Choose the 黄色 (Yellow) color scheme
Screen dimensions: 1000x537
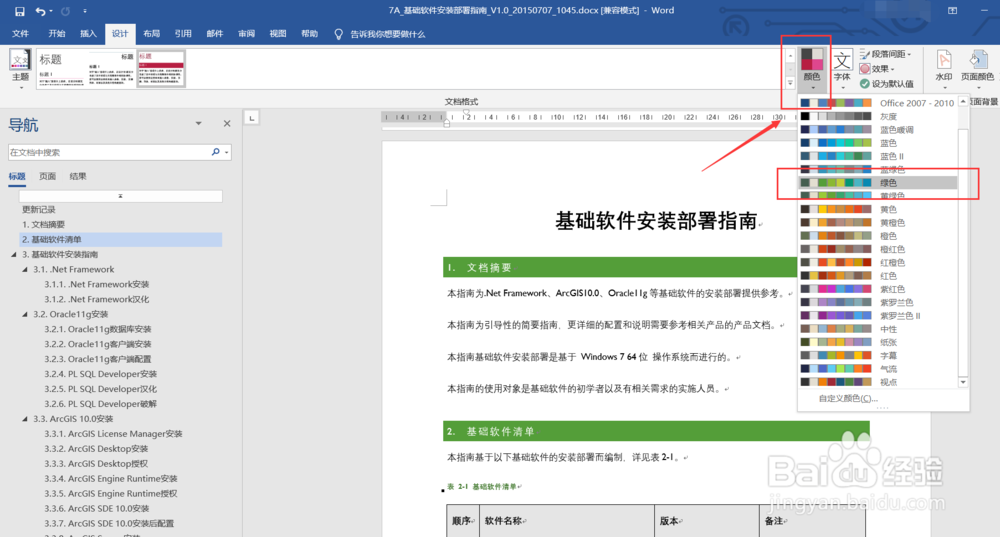(878, 209)
